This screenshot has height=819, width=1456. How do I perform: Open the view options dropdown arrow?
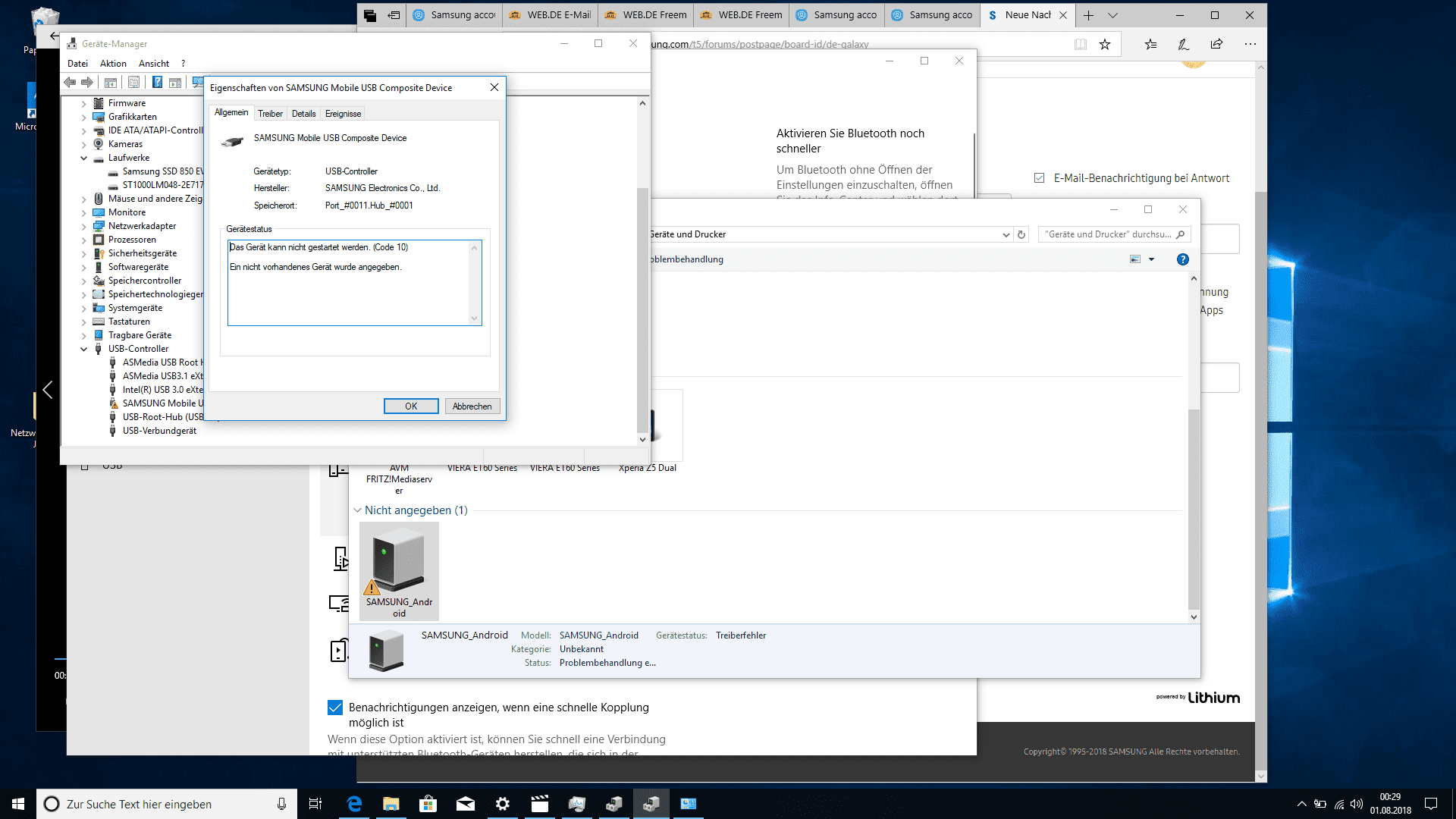(x=1151, y=259)
